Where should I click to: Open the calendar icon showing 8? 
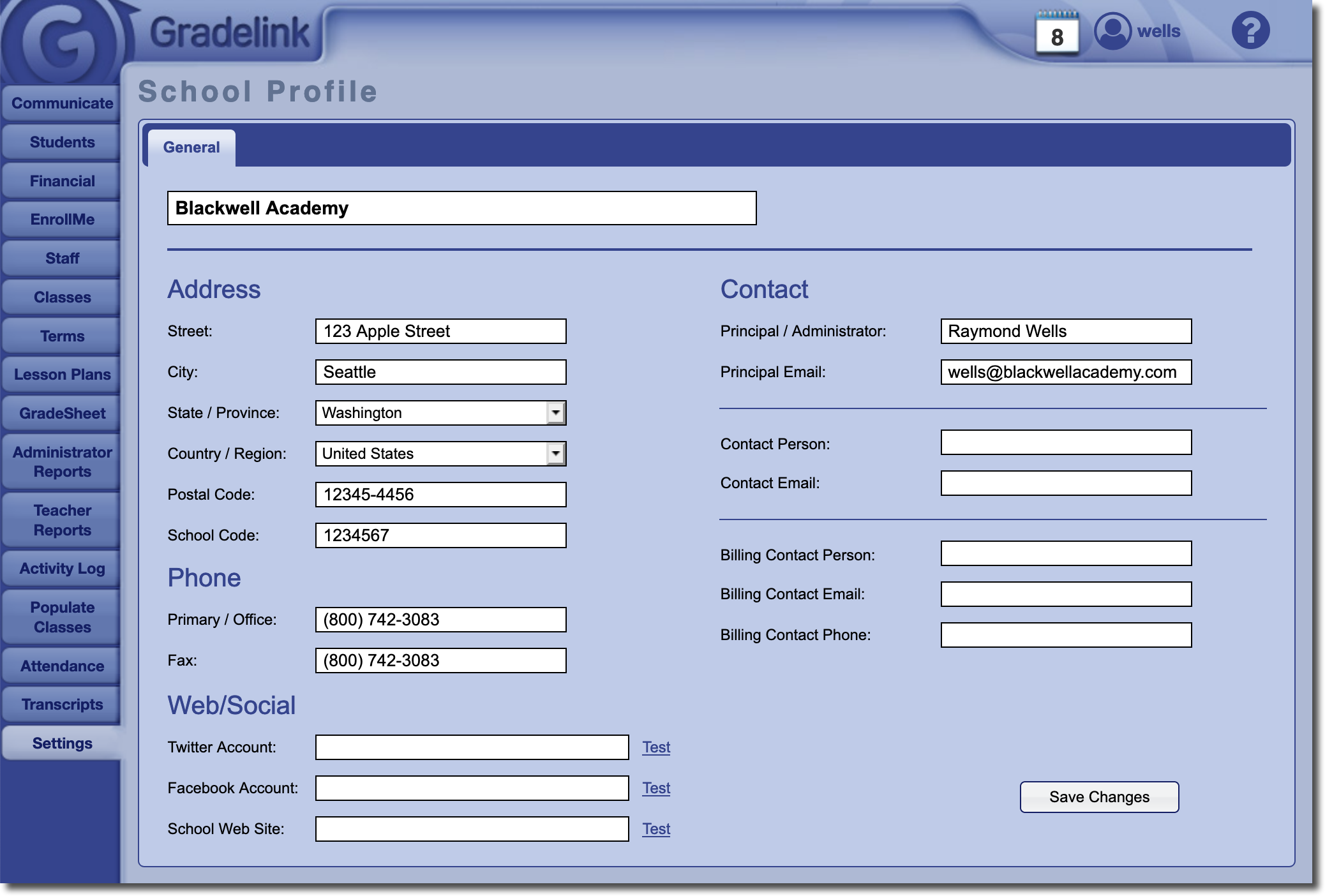pyautogui.click(x=1056, y=34)
